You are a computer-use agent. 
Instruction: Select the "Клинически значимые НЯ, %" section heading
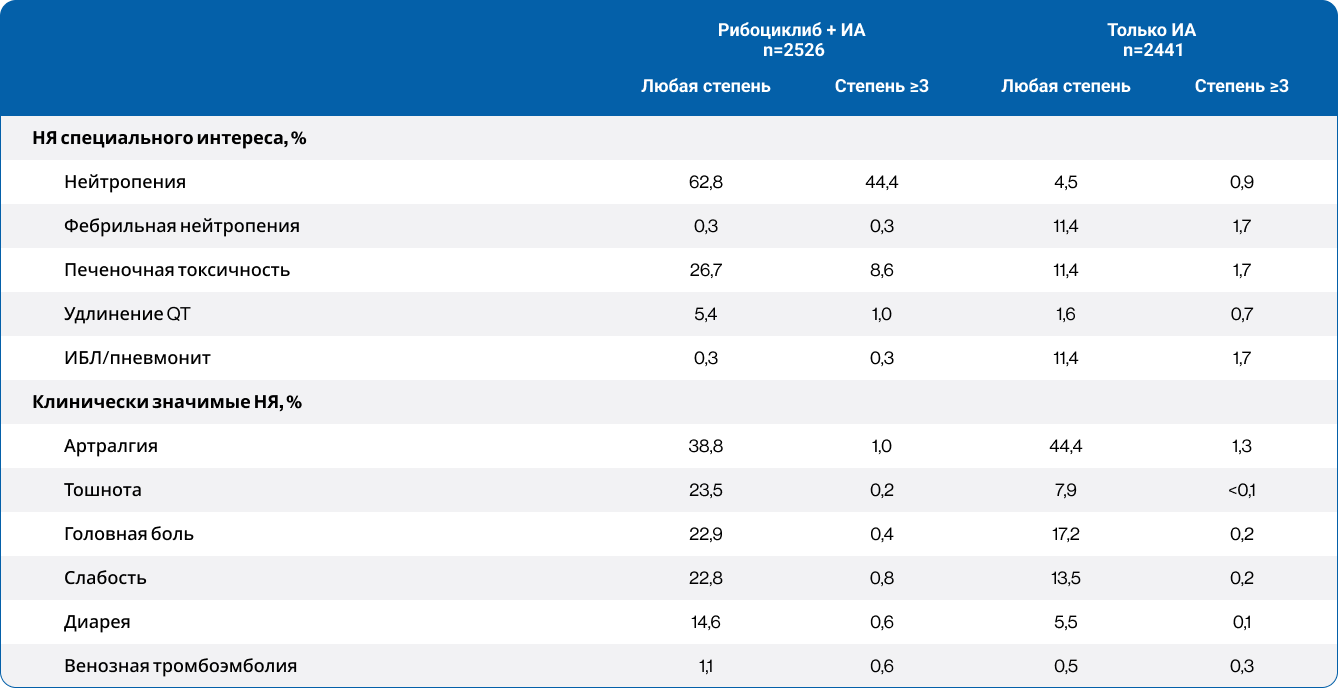[x=167, y=402]
